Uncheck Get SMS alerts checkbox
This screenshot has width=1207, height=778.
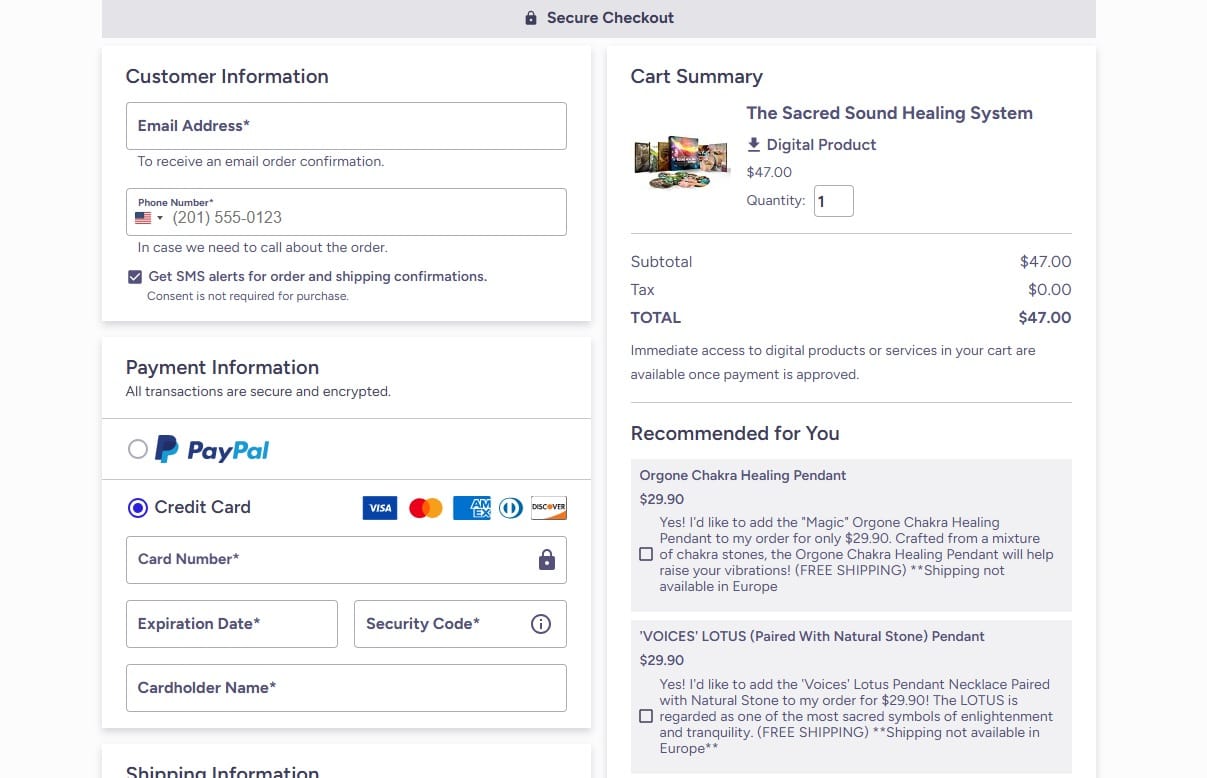tap(135, 277)
